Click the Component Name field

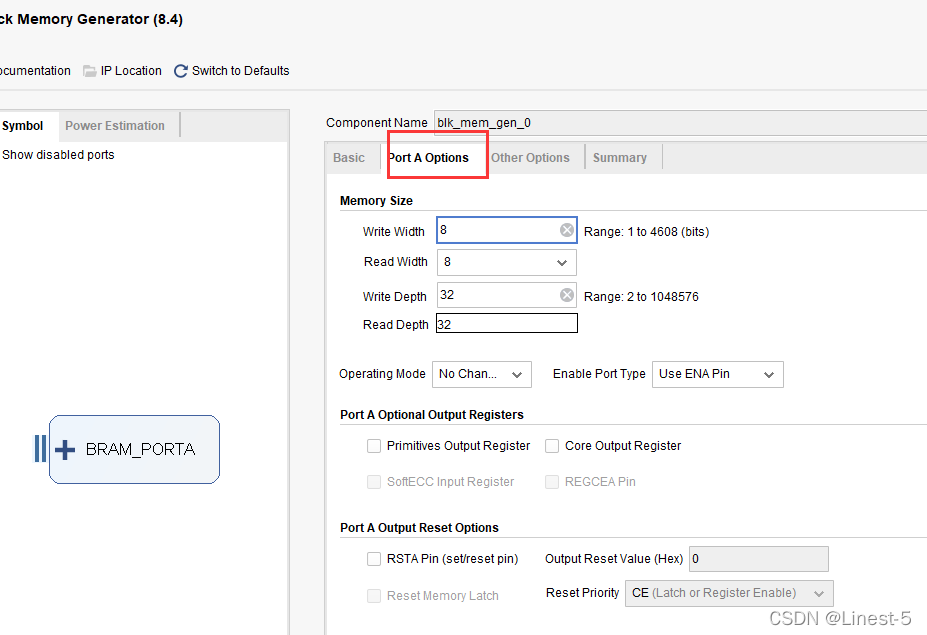[680, 123]
